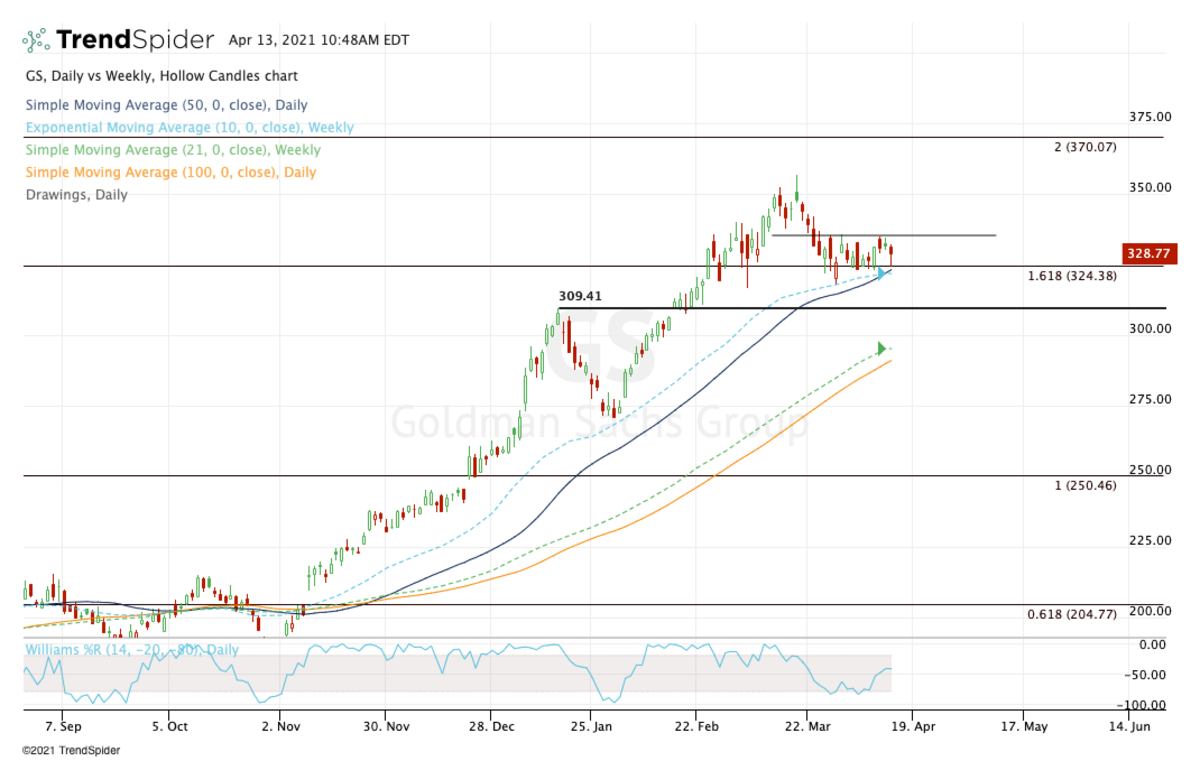The height and width of the screenshot is (761, 1200).
Task: Click the blue weekly EMA arrow marker
Action: (882, 273)
